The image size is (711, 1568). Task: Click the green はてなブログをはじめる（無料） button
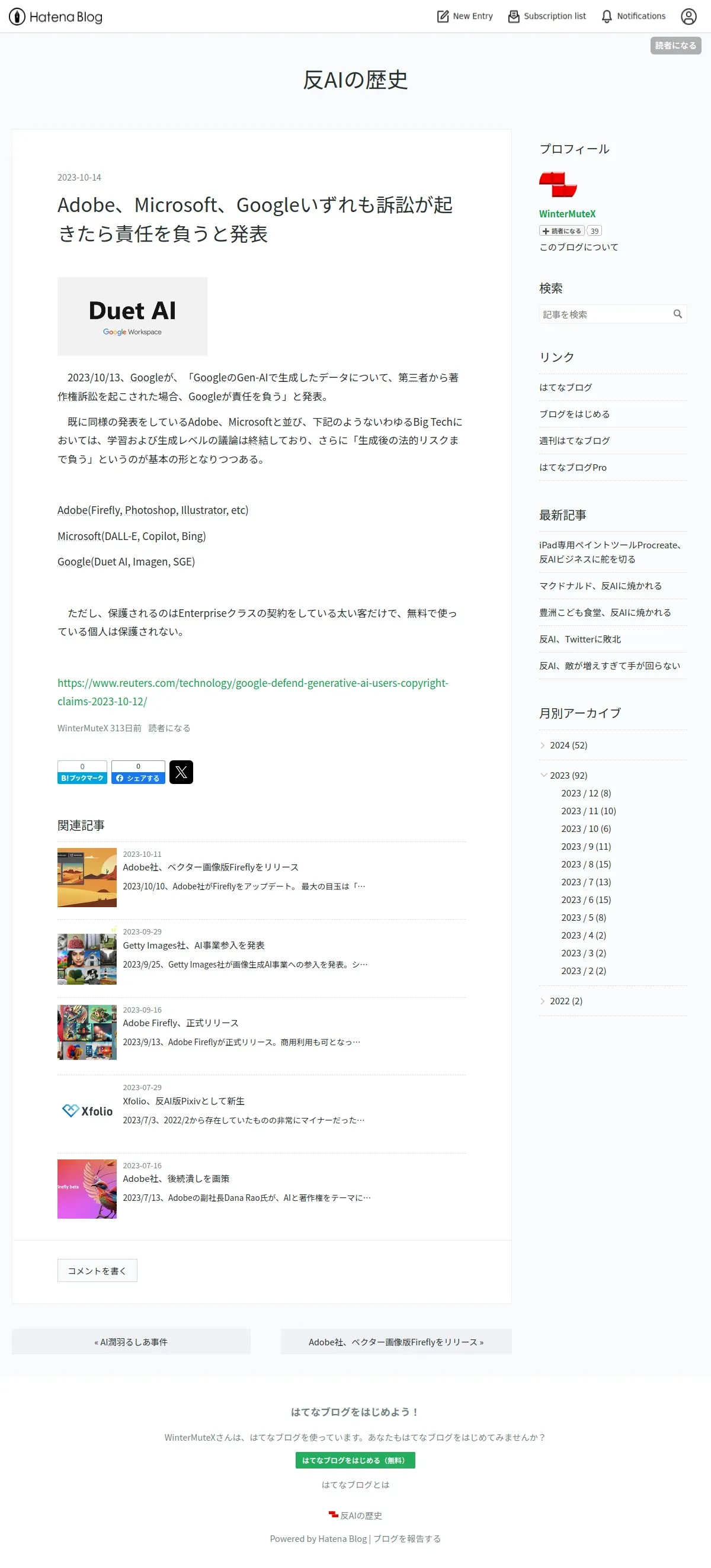click(355, 1461)
